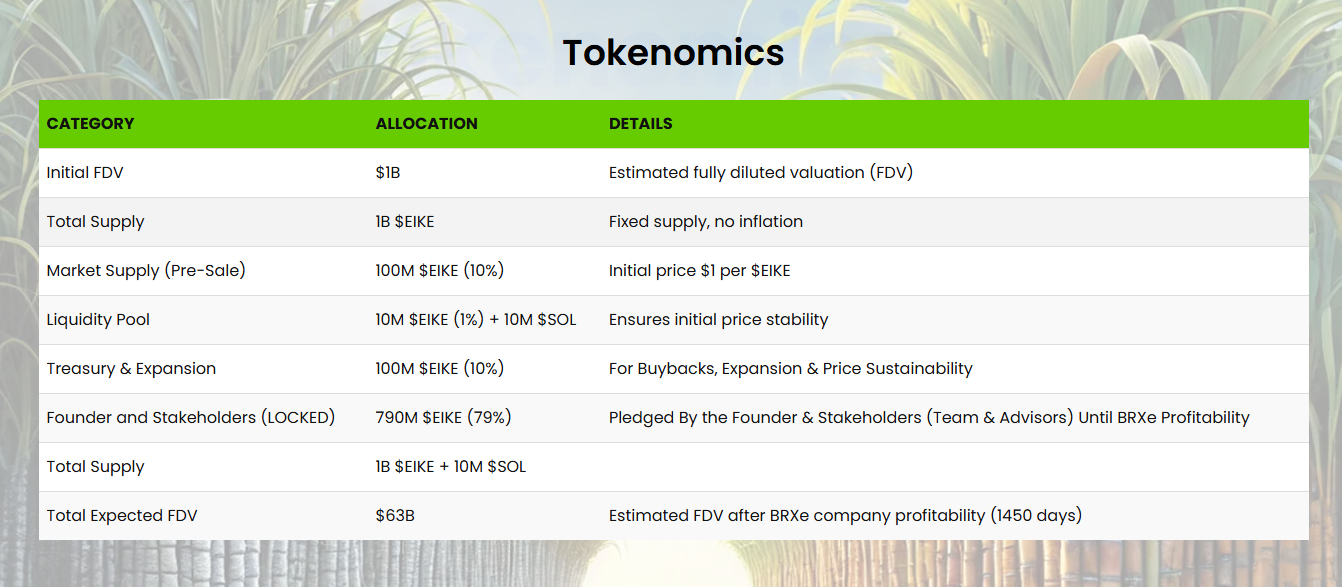Select the Treasury & Expansion row label

[x=131, y=369]
